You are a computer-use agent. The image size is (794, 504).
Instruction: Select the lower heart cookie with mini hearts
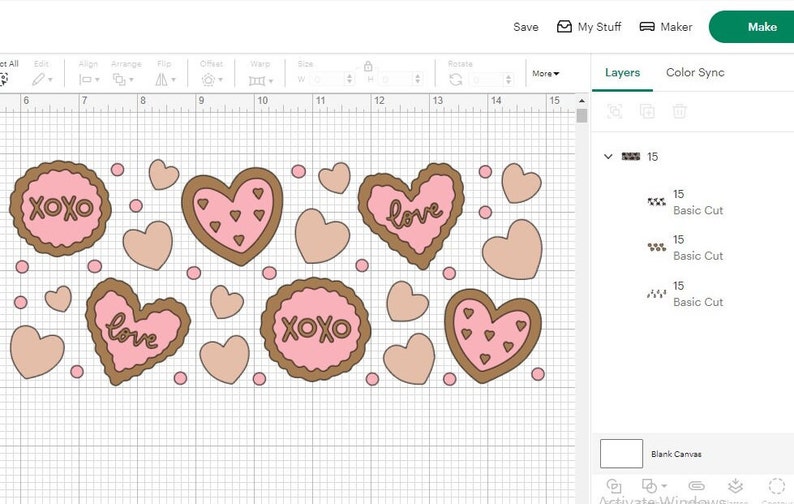click(x=493, y=335)
